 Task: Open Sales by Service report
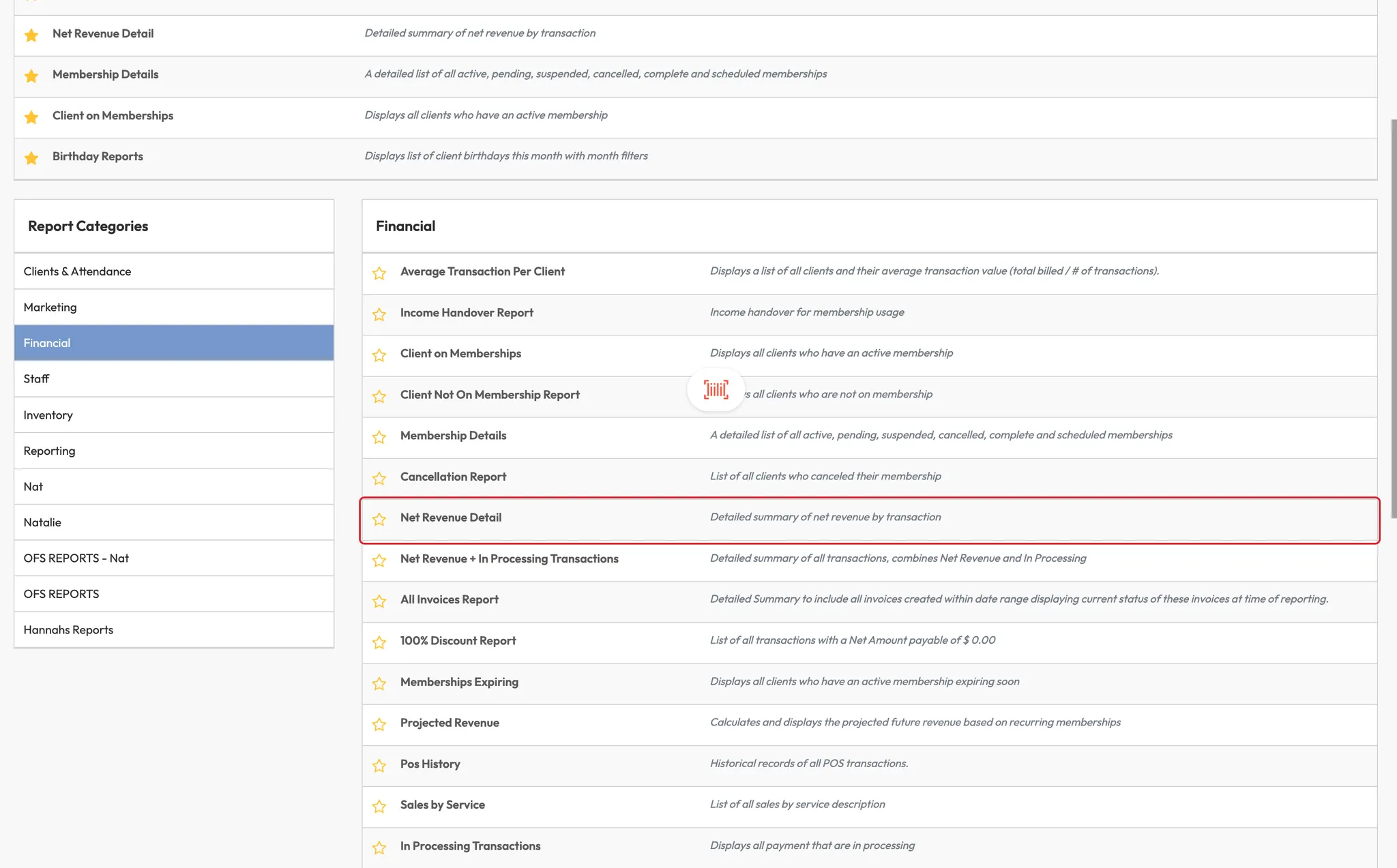click(x=442, y=805)
